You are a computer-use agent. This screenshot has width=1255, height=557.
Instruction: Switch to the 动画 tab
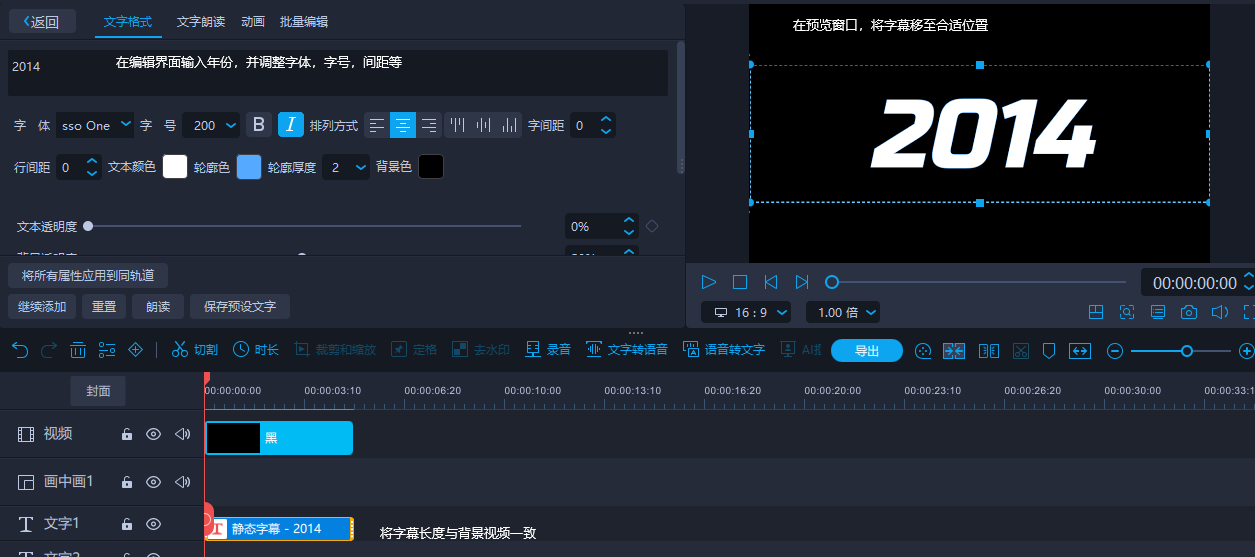253,21
